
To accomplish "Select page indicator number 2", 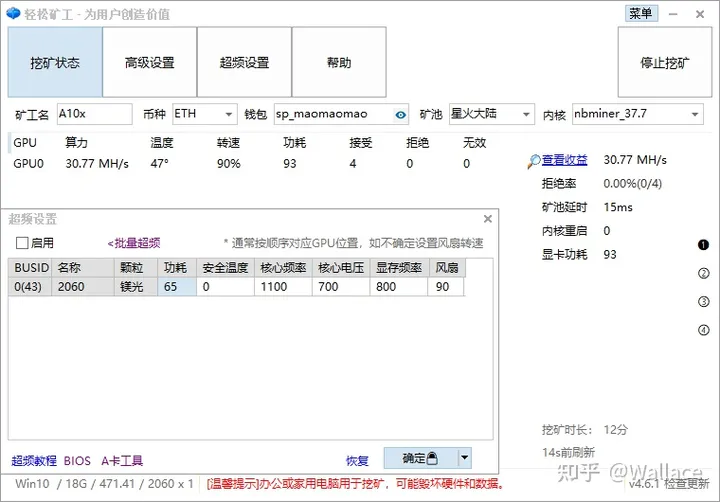I will tap(703, 273).
